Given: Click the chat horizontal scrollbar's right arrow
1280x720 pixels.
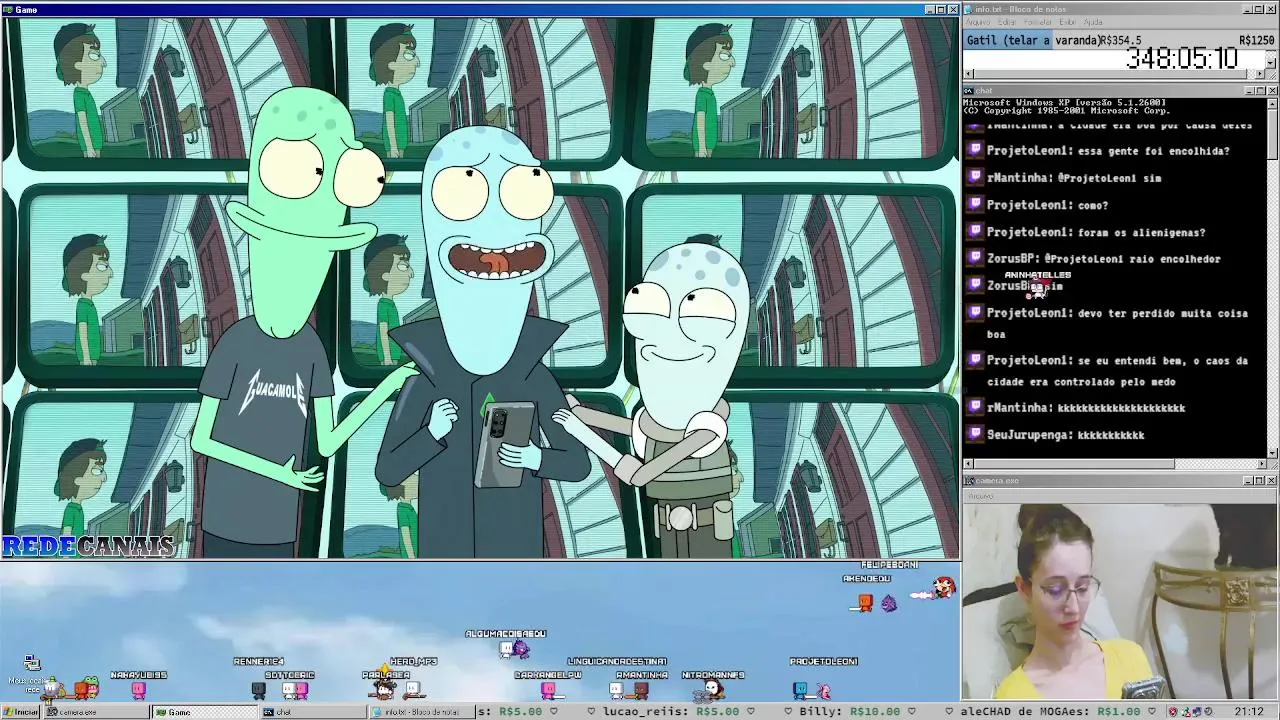Looking at the screenshot, I should coord(1261,464).
